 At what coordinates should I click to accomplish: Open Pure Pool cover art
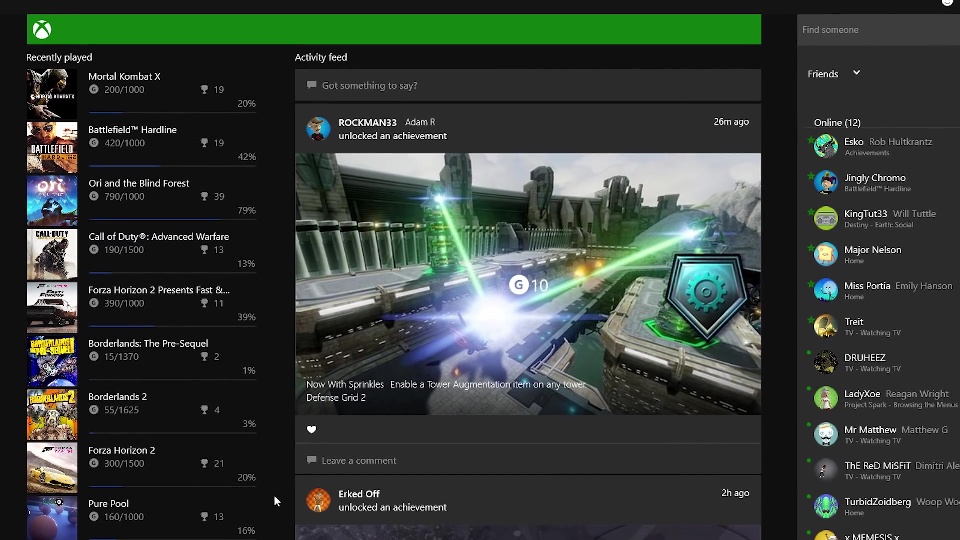click(52, 518)
